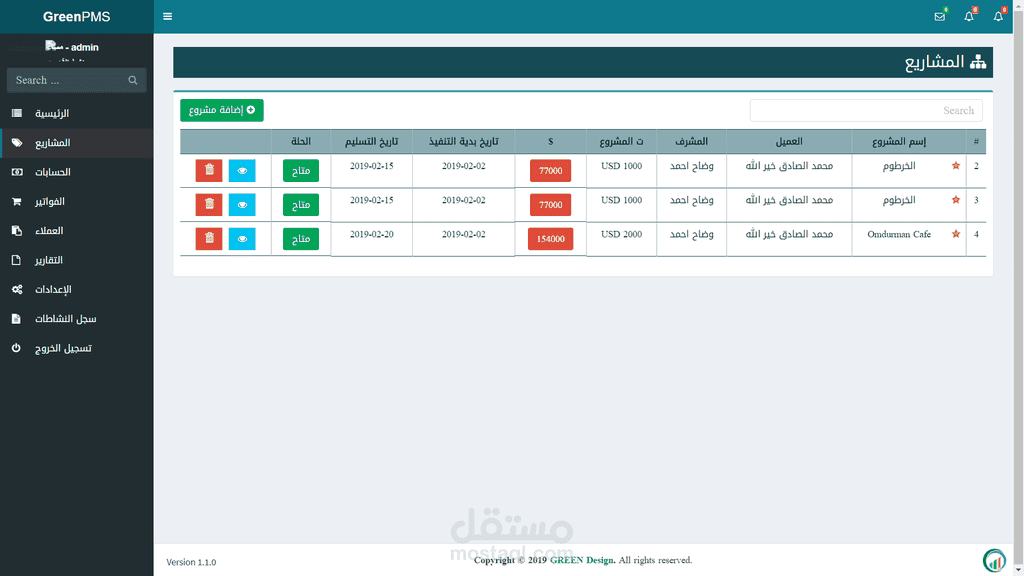This screenshot has width=1024, height=576.
Task: Click متاح status button for Omdurman Cafe
Action: point(301,238)
